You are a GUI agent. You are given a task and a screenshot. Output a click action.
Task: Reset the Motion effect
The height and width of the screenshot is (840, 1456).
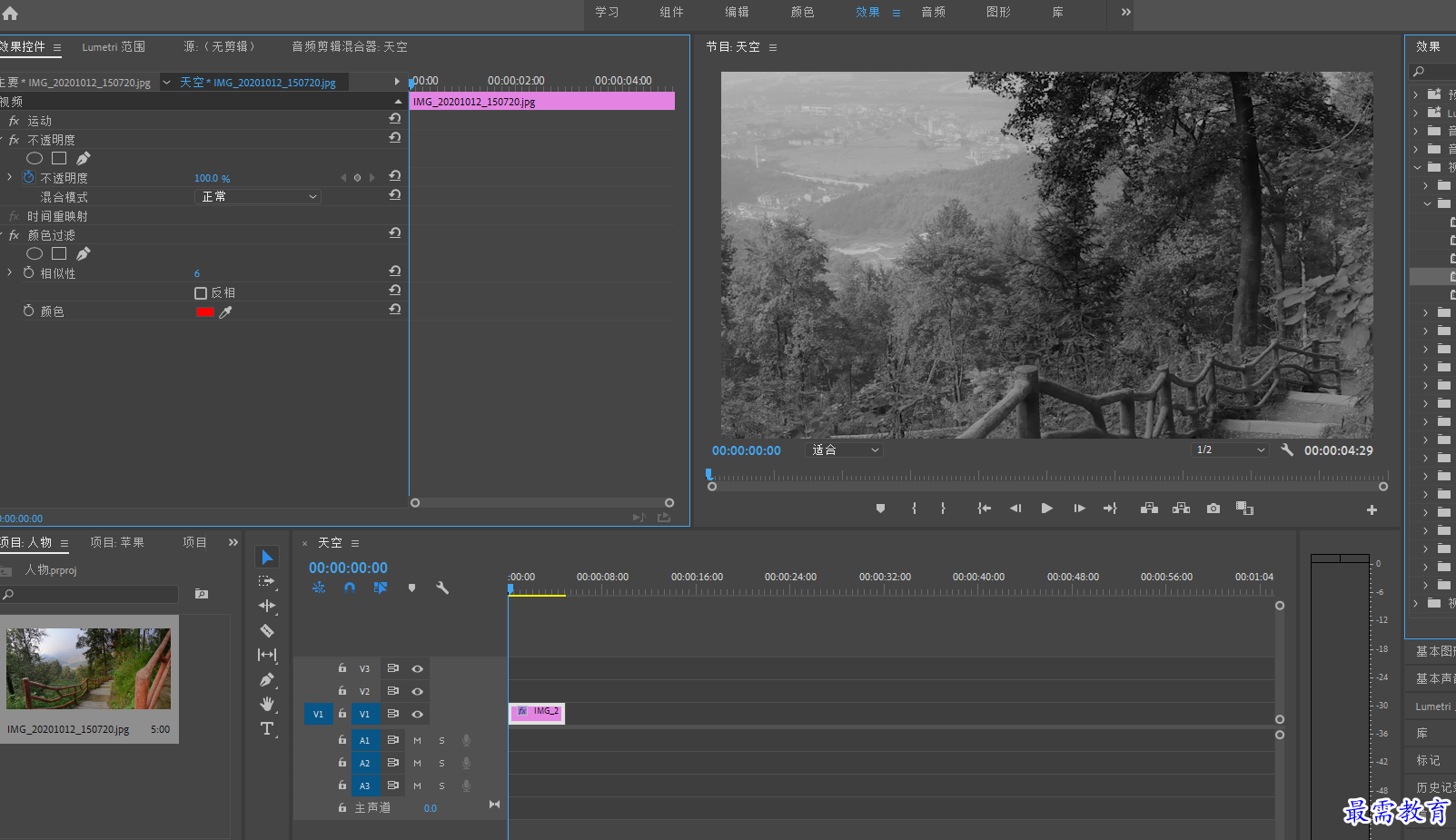(x=394, y=119)
